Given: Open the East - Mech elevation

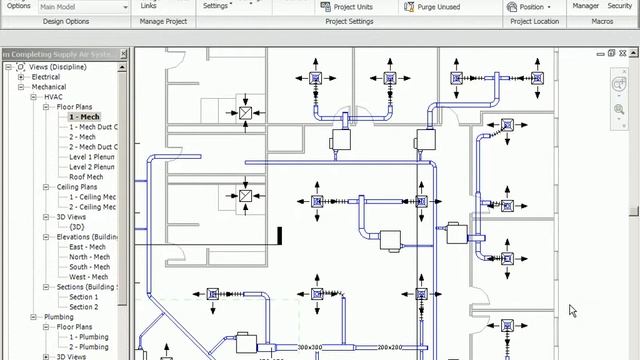Looking at the screenshot, I should 87,247.
